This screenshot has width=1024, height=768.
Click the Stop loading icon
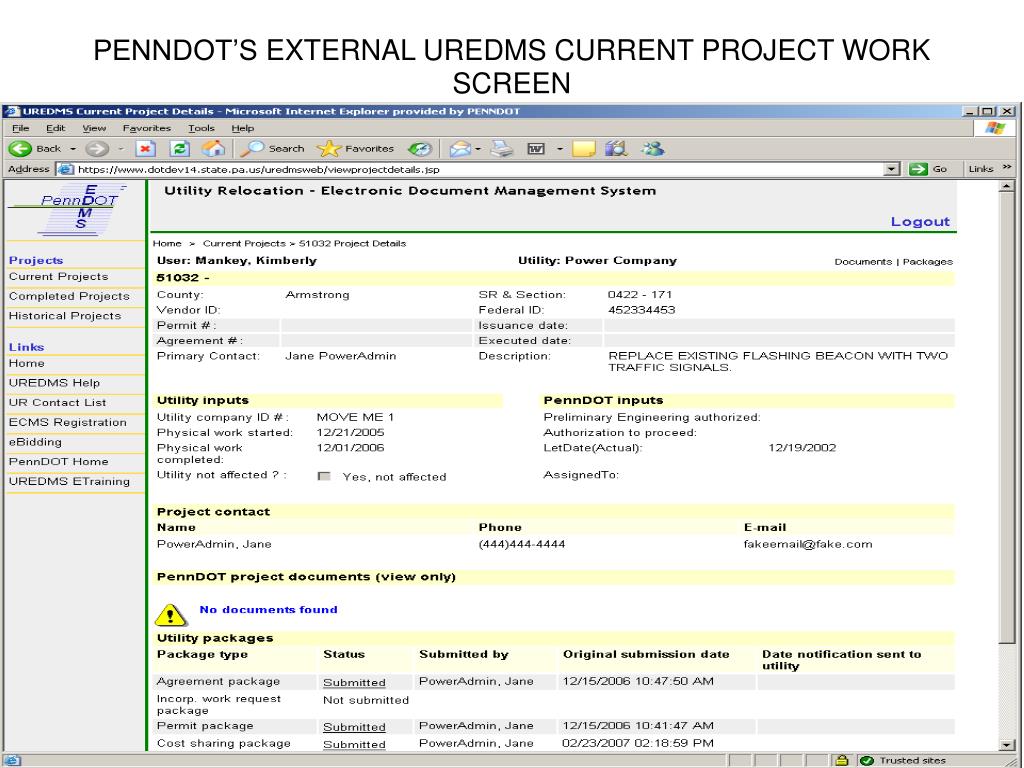145,149
